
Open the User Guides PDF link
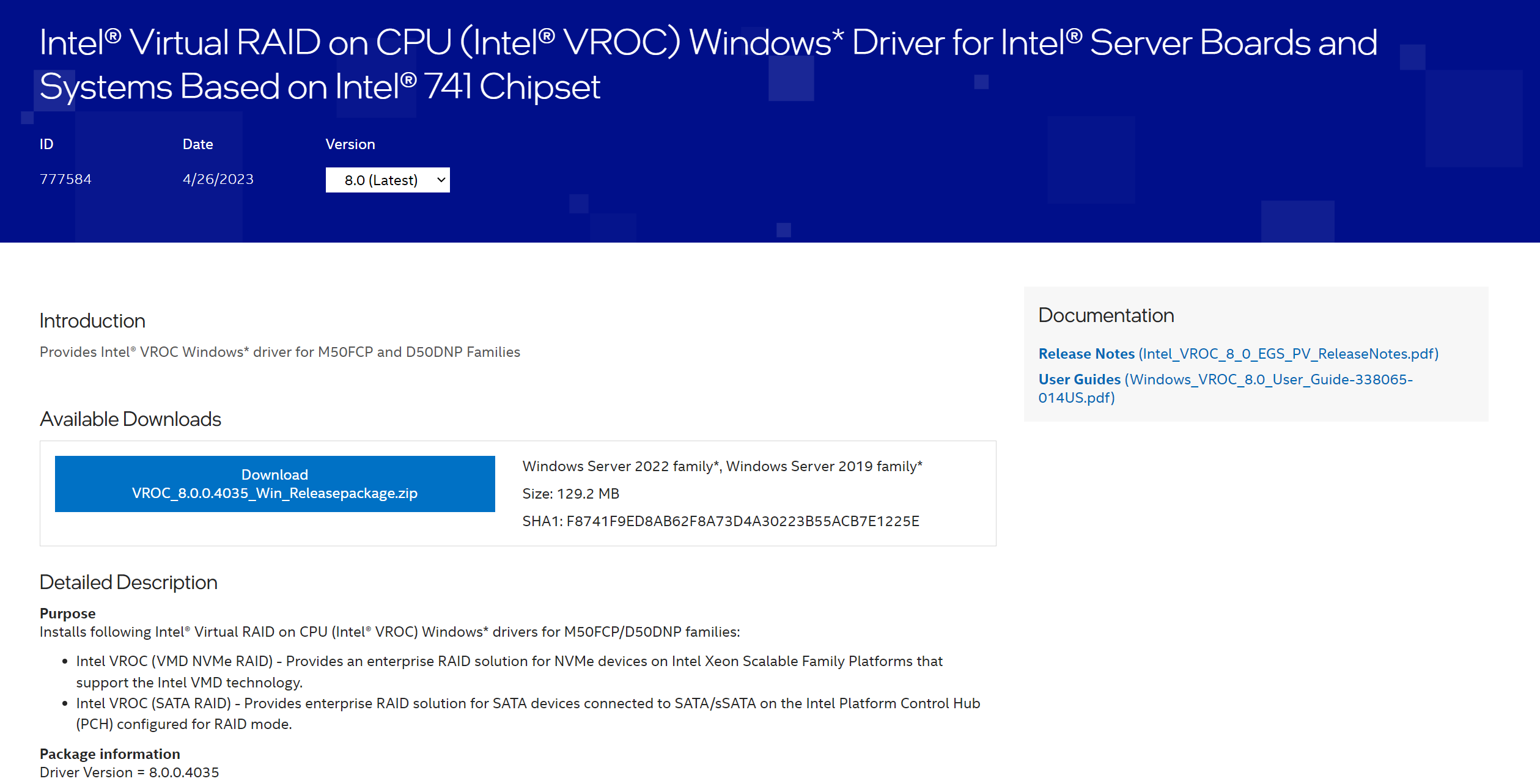click(x=1225, y=388)
